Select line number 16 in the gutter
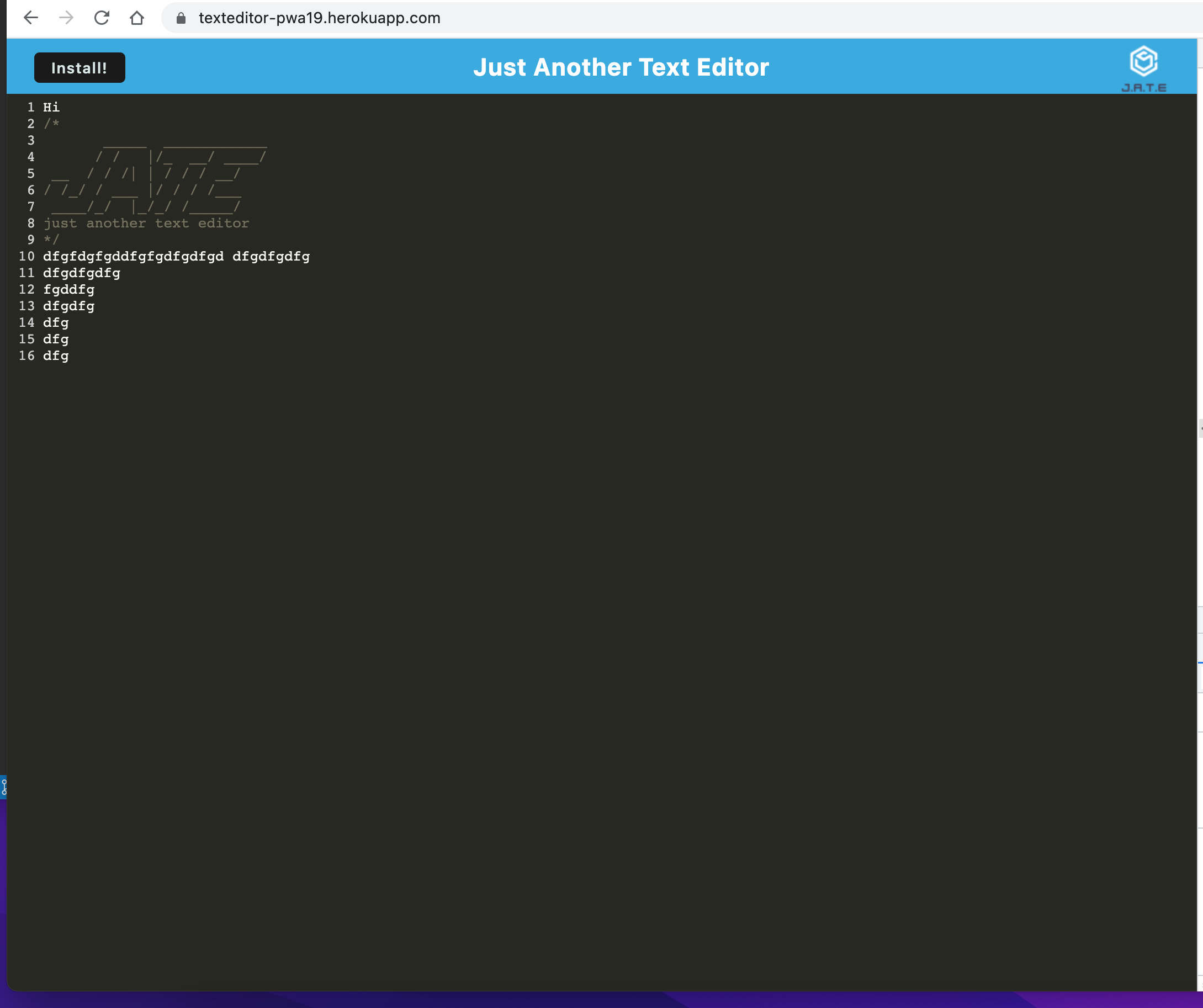 pyautogui.click(x=27, y=356)
